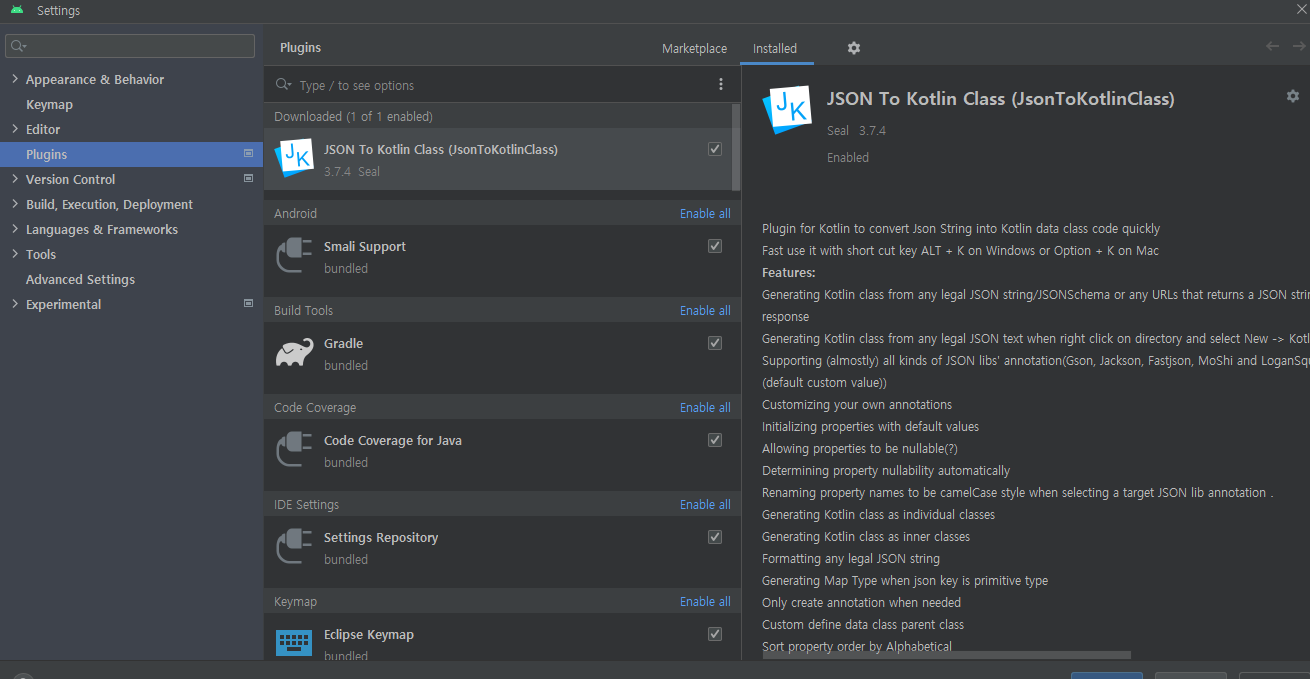Click the Code Coverage for Java icon

[x=294, y=450]
